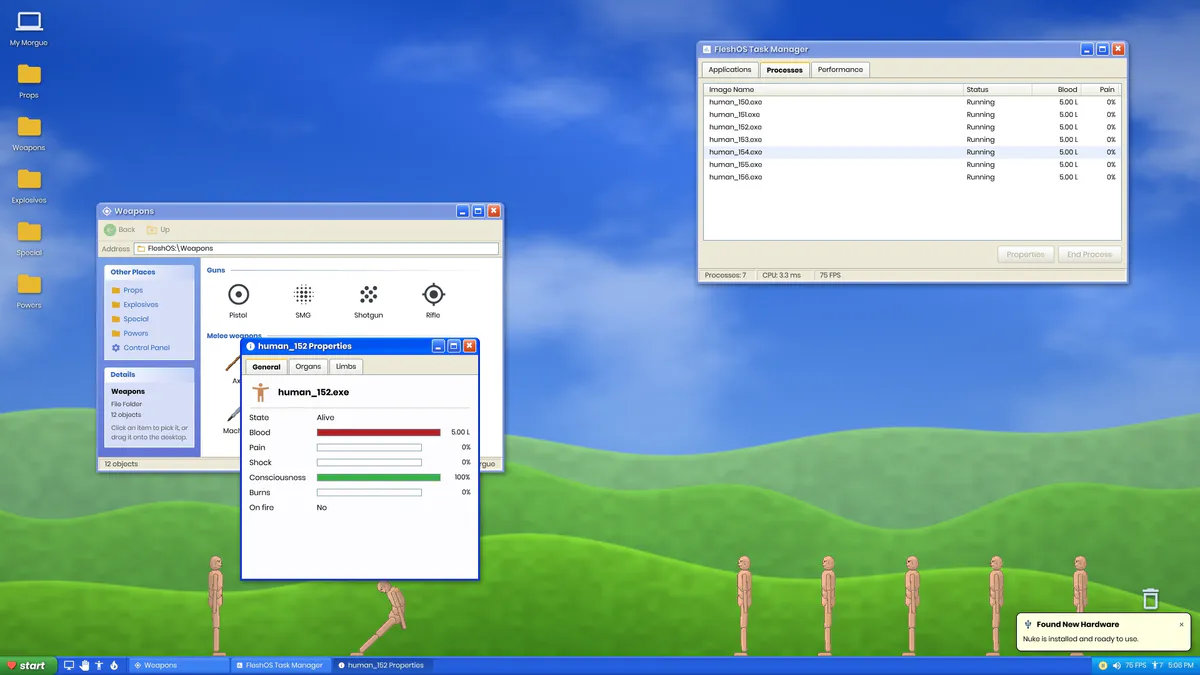Select the bent-over human ragdoll
This screenshot has height=675, width=1200.
tap(384, 618)
